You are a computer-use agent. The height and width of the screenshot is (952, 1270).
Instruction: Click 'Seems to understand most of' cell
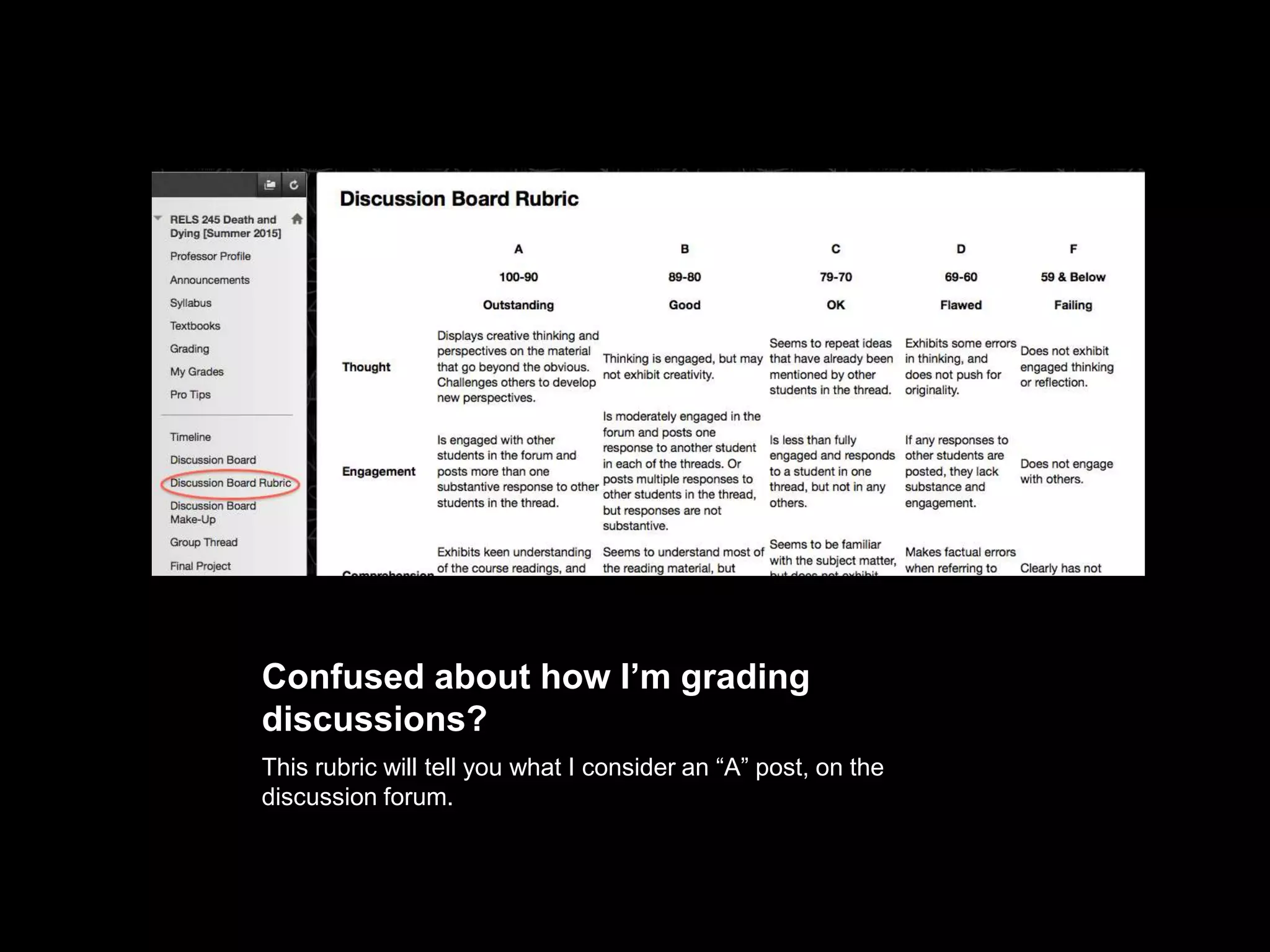point(683,560)
